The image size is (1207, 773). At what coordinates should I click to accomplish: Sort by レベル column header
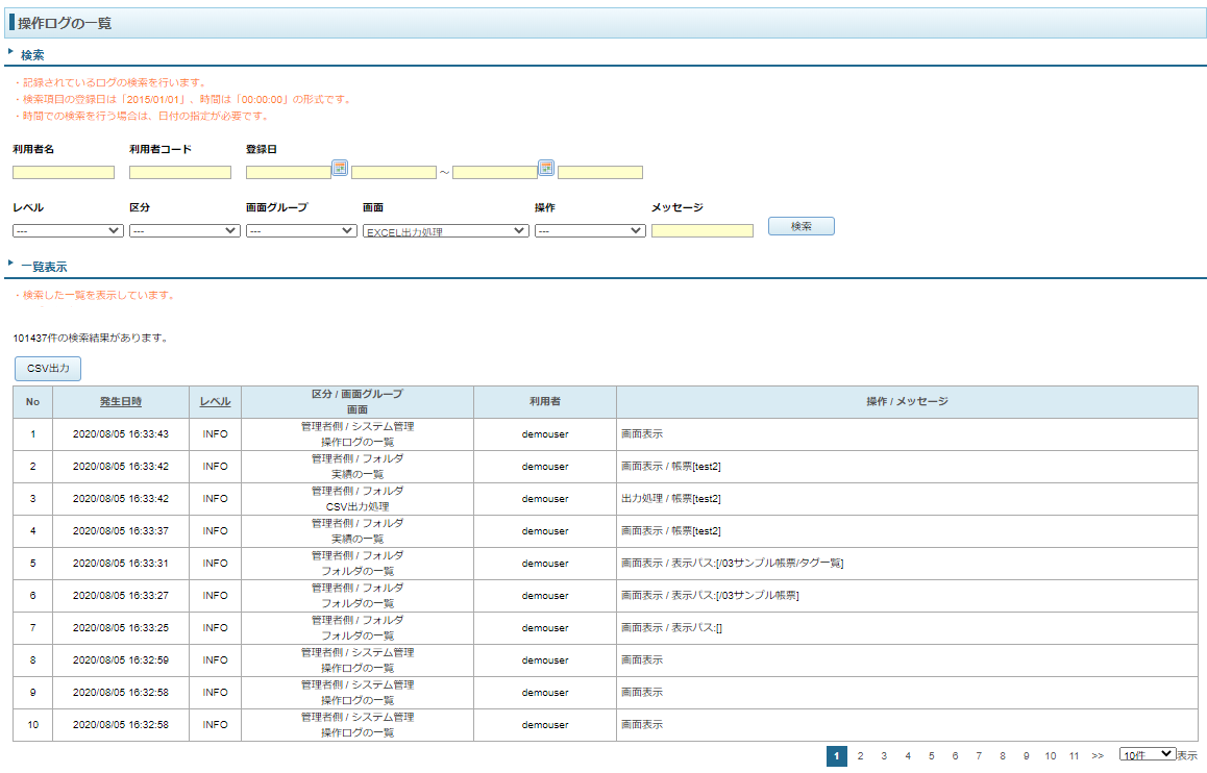coord(215,402)
